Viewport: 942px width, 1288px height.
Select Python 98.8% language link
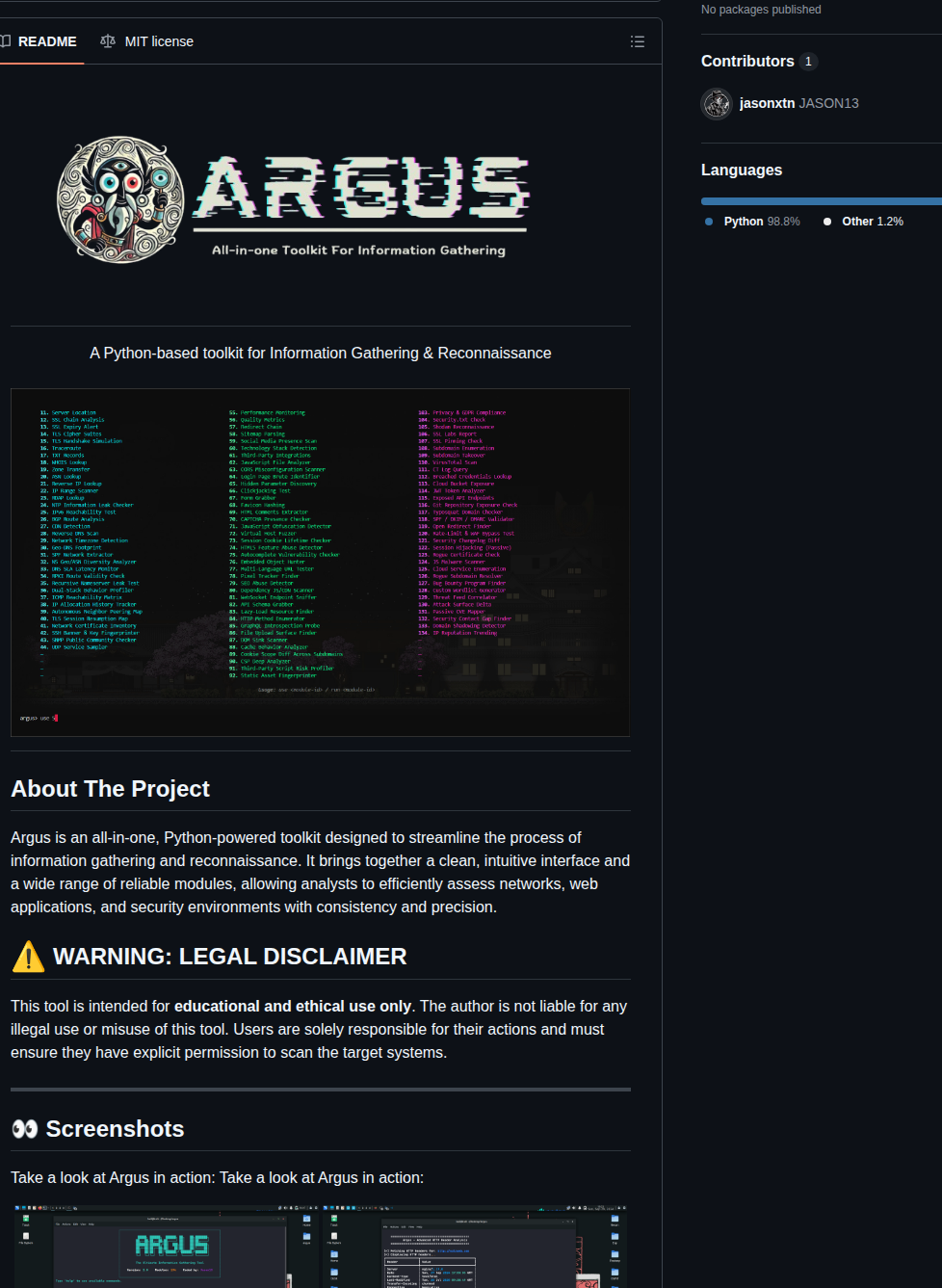pyautogui.click(x=762, y=222)
